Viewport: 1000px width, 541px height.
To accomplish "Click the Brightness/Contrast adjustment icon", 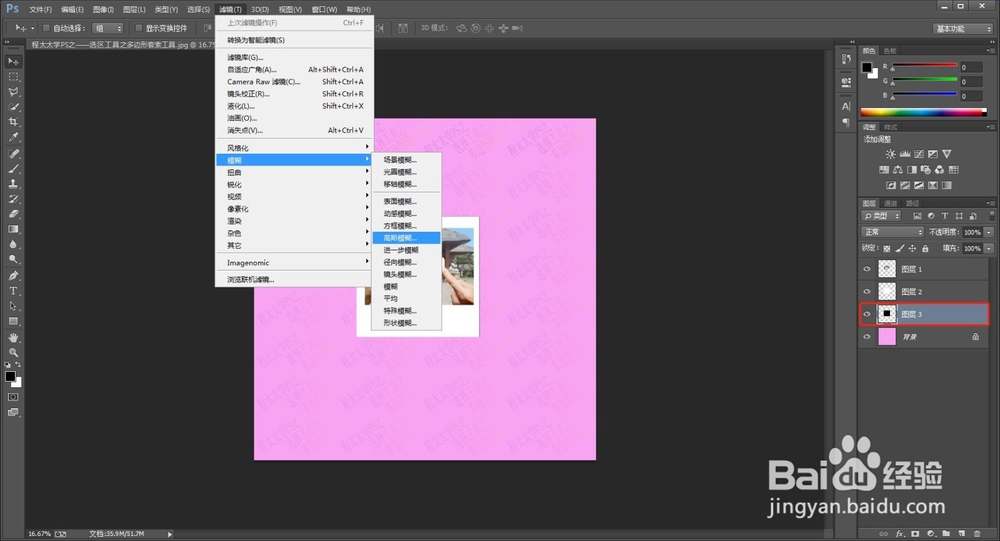I will click(x=890, y=154).
